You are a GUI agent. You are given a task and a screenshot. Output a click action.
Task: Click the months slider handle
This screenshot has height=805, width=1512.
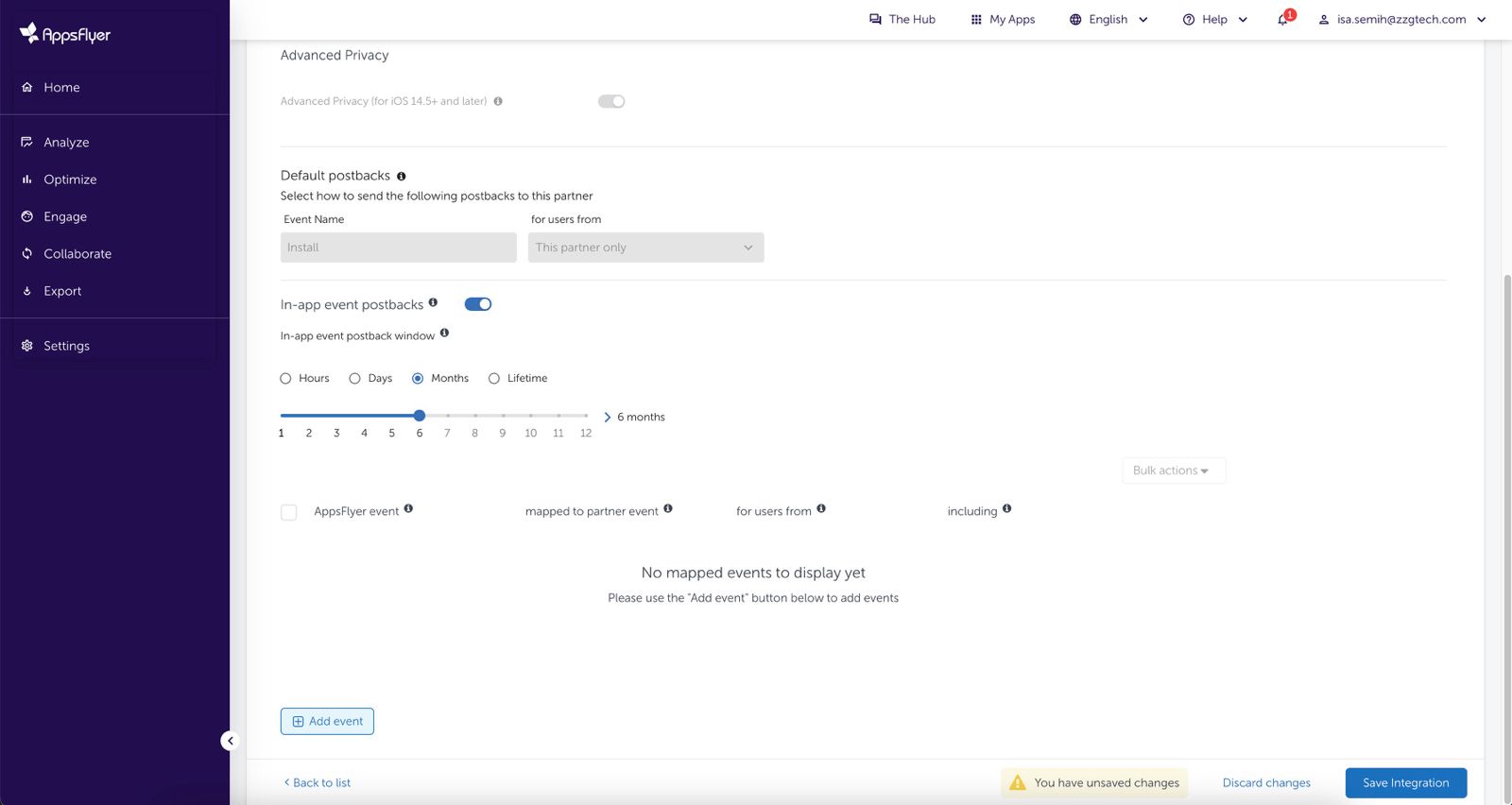[x=420, y=416]
